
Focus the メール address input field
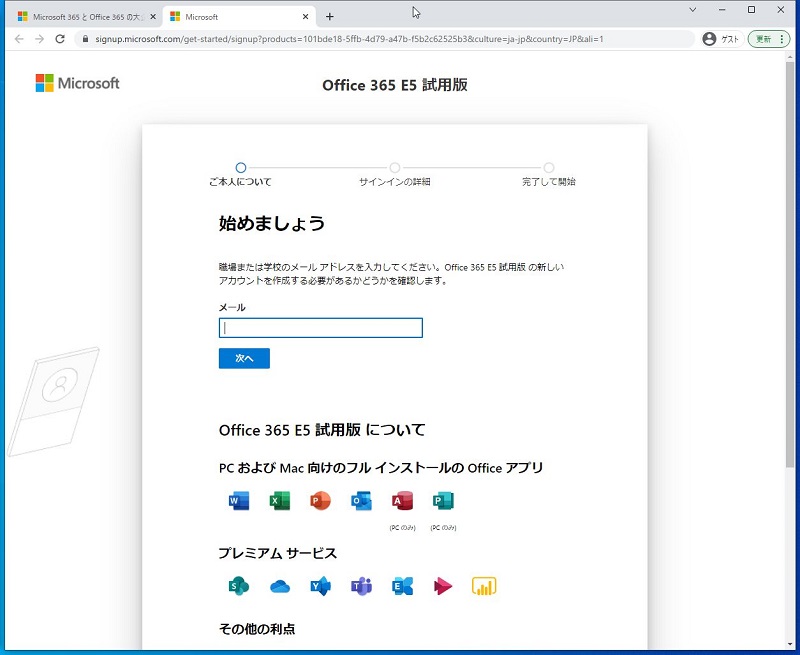click(321, 328)
